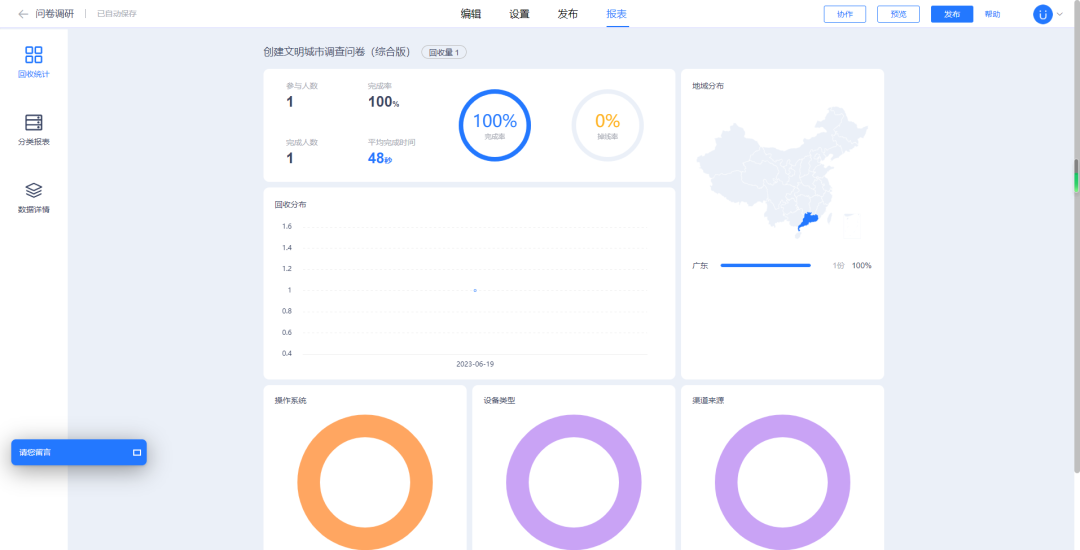Click the 问卷调研 title text

click(54, 14)
